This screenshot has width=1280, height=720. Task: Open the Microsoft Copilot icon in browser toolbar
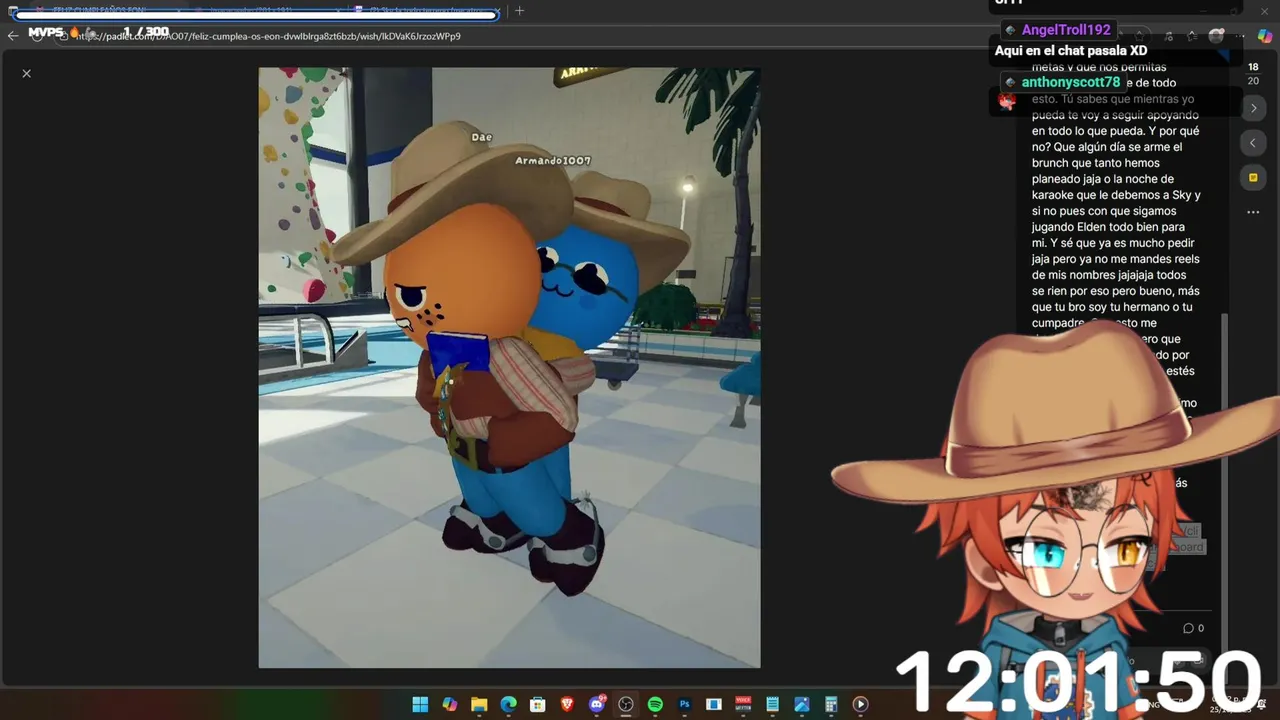click(x=1264, y=36)
